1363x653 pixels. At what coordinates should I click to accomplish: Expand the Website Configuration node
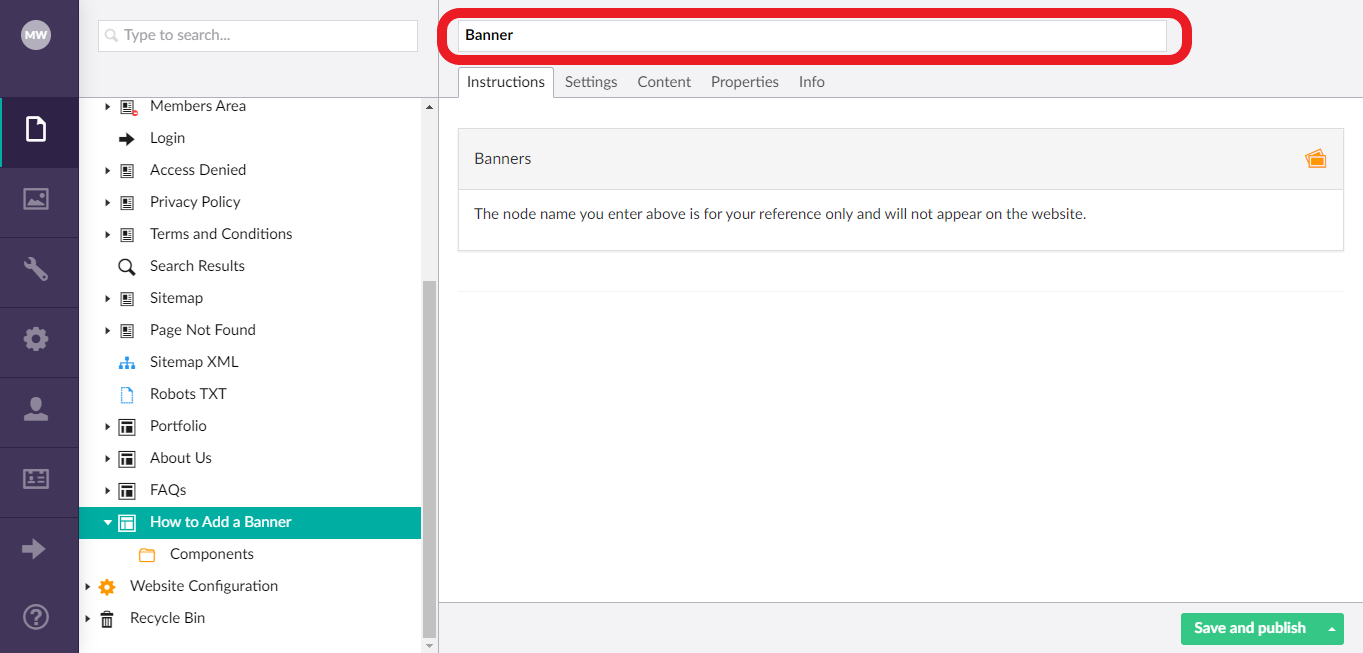(88, 587)
